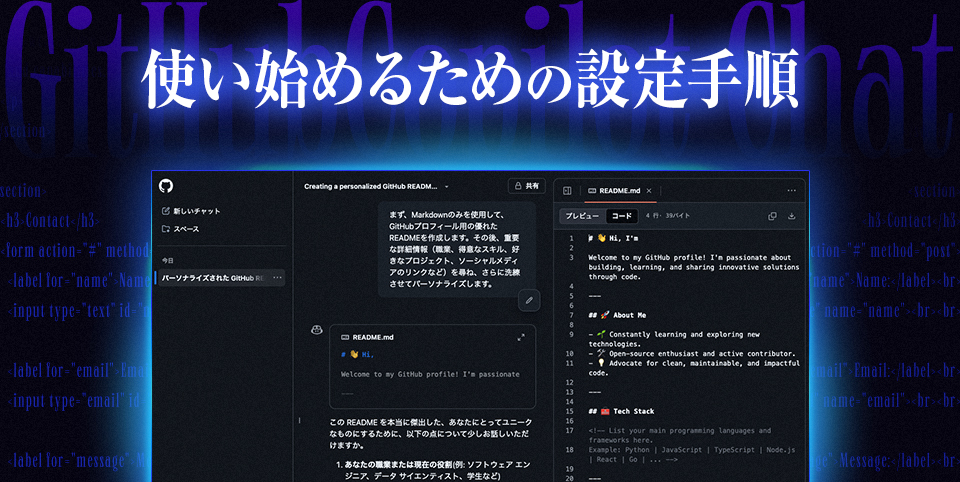Expand the conversation title dropdown arrow

tap(447, 187)
